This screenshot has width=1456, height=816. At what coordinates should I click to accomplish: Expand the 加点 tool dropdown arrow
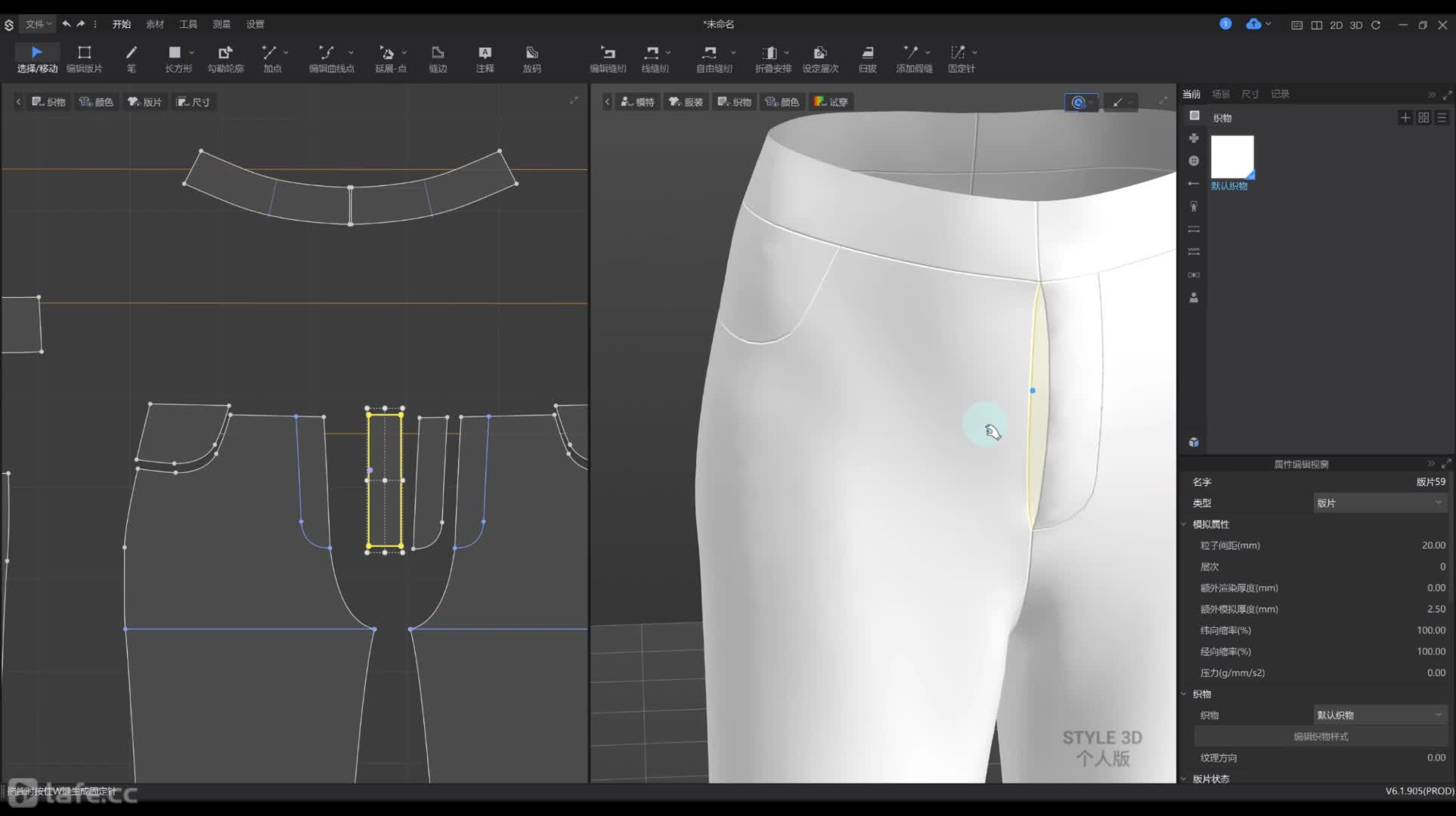(x=286, y=53)
